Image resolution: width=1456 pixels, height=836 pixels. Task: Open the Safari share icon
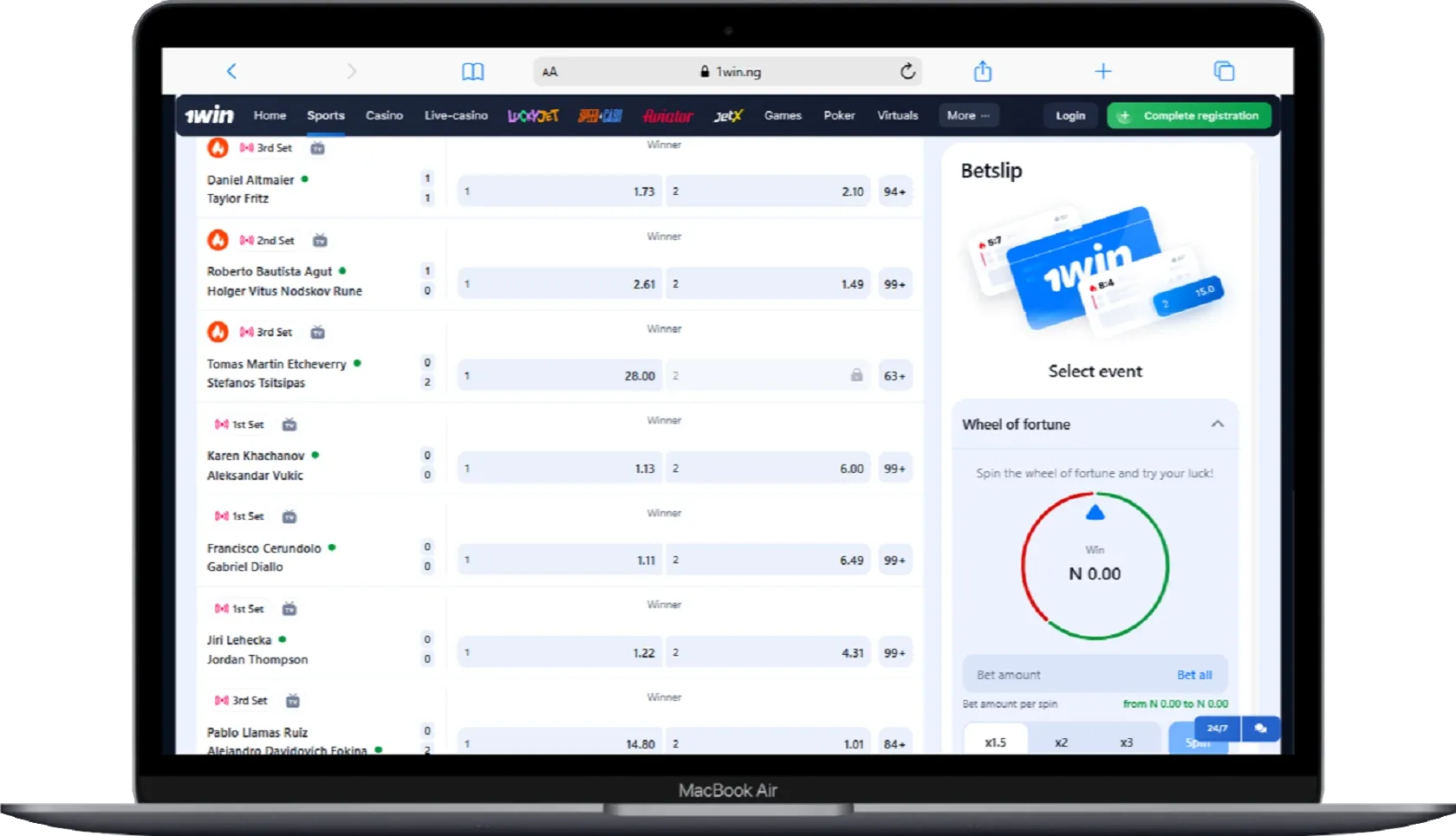[982, 71]
